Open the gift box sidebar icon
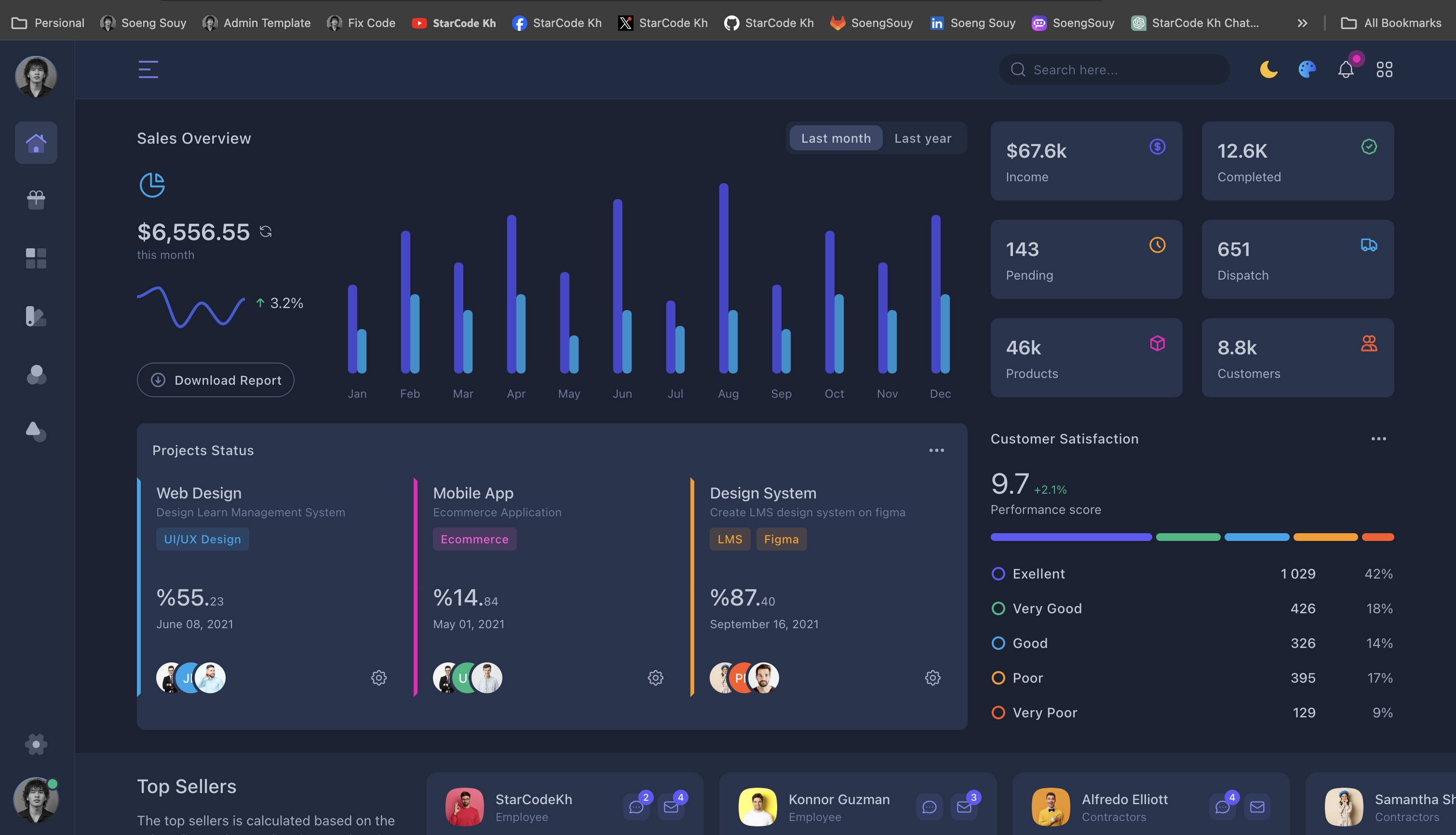1456x835 pixels. pyautogui.click(x=36, y=200)
